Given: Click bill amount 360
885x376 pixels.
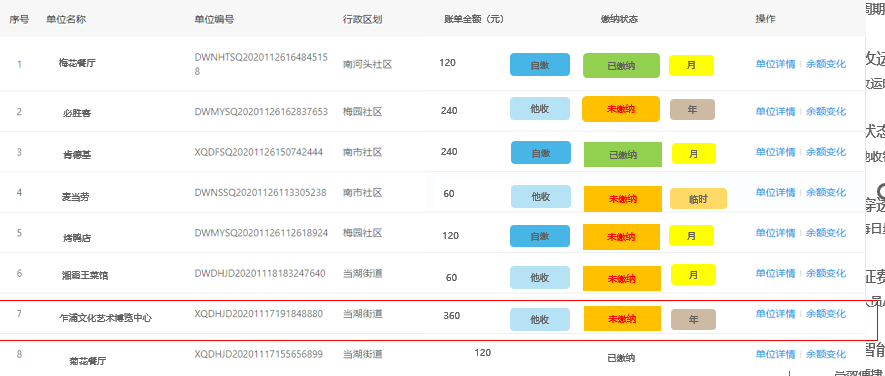Looking at the screenshot, I should click(x=452, y=316).
